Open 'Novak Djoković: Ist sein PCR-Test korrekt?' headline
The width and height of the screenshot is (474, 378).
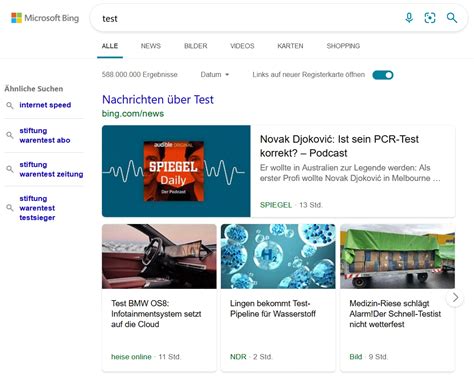[x=339, y=146]
